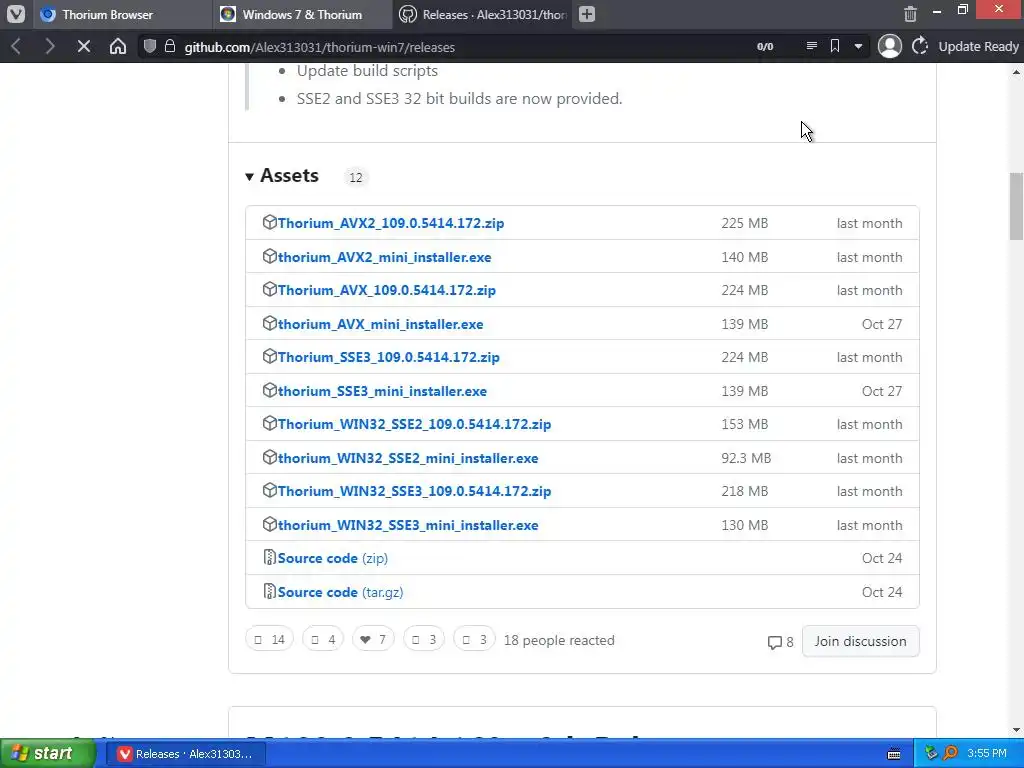Download Thorium_AVX_109.0.5414.172.zip

pyautogui.click(x=387, y=290)
